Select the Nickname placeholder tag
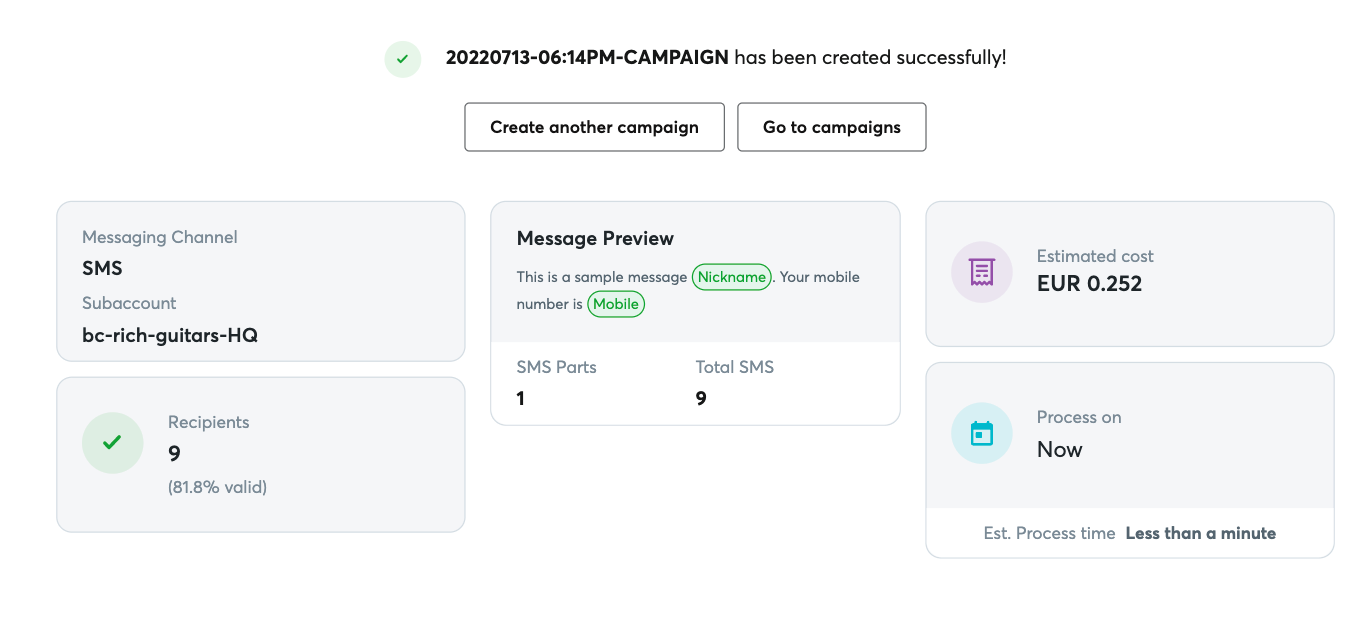 (x=732, y=277)
